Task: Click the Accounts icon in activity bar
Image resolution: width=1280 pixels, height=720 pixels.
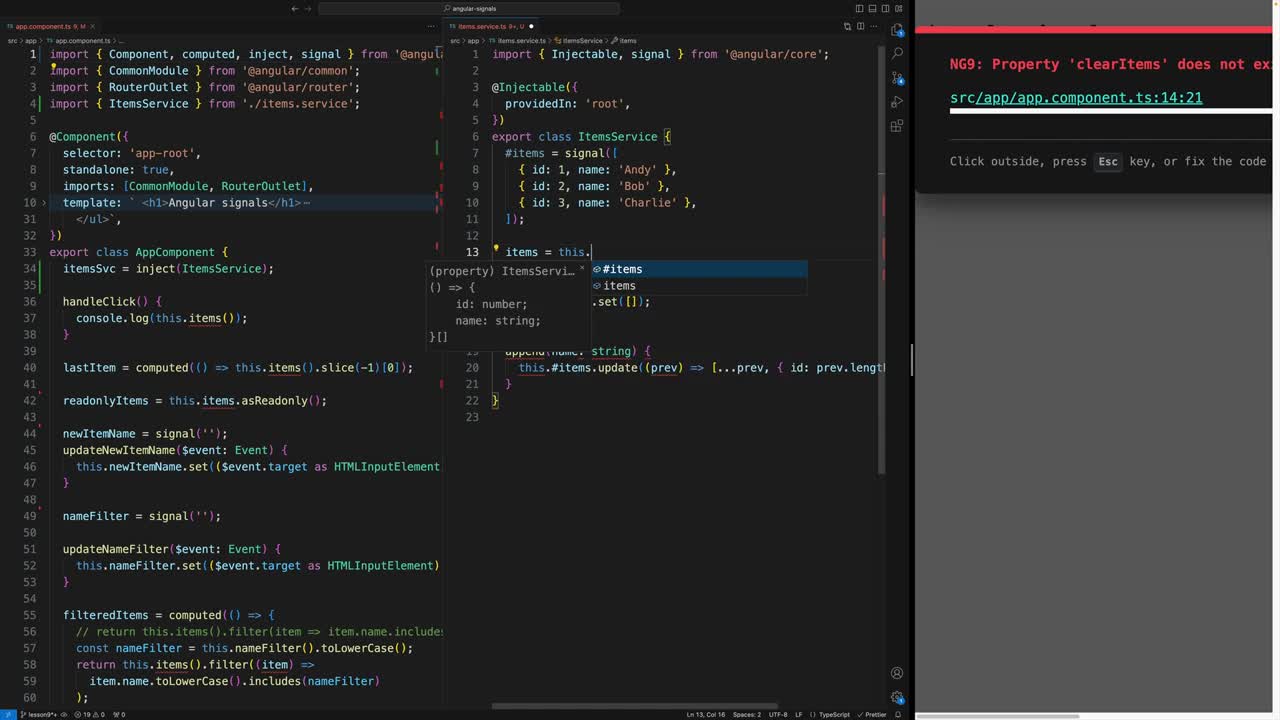Action: [x=897, y=673]
